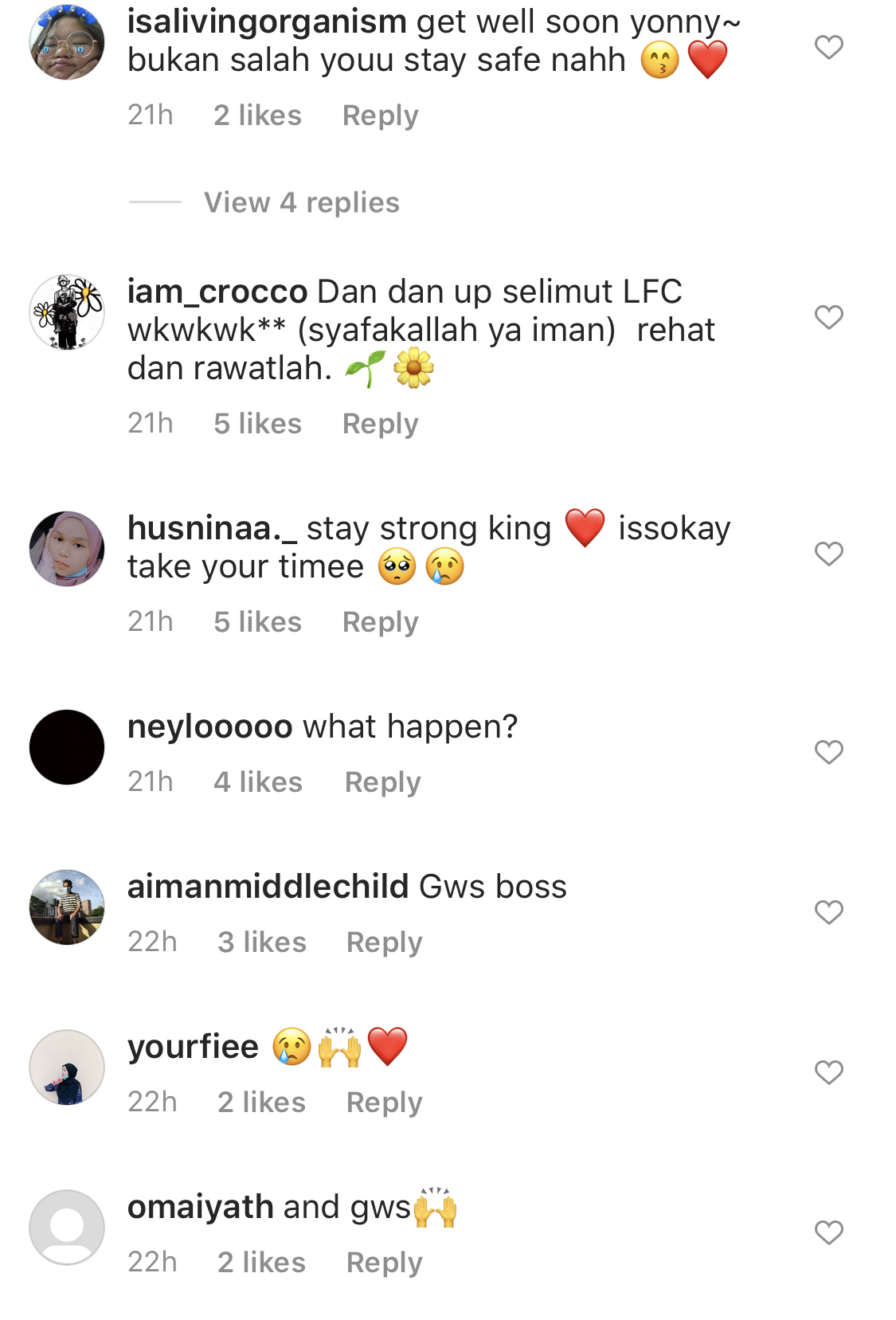
Task: Tap the heart beside neylooooo's comment
Action: click(828, 752)
